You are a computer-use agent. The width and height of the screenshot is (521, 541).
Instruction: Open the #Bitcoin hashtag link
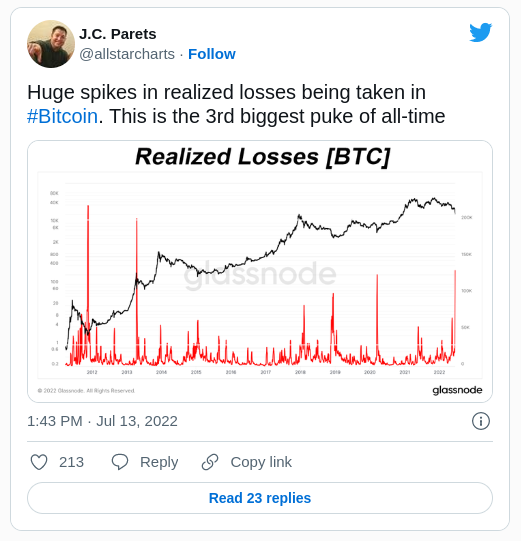62,116
